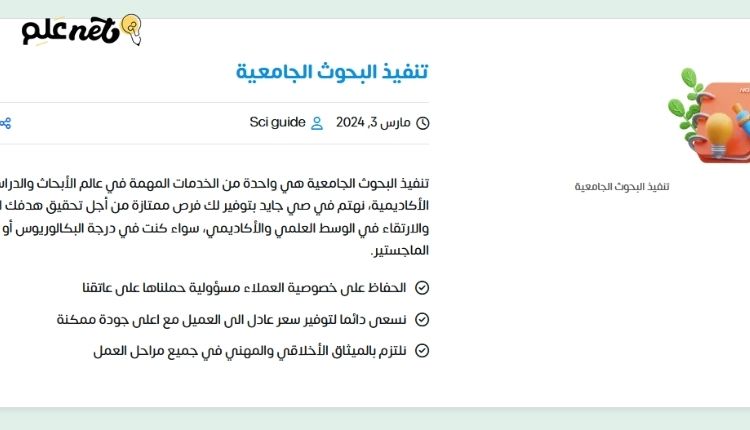750x430 pixels.
Task: Click the check icon beside the ethics charter line
Action: pos(422,350)
